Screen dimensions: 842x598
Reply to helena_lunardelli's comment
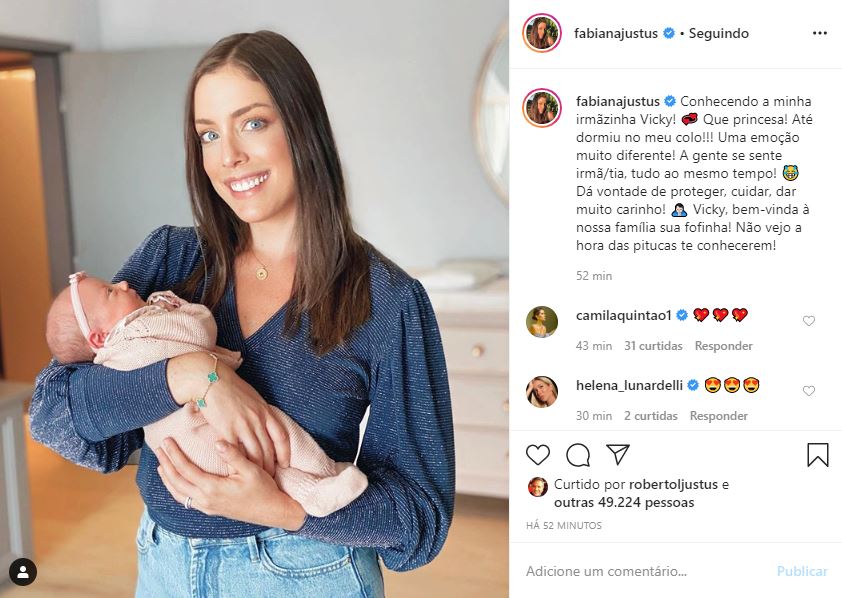coord(718,415)
